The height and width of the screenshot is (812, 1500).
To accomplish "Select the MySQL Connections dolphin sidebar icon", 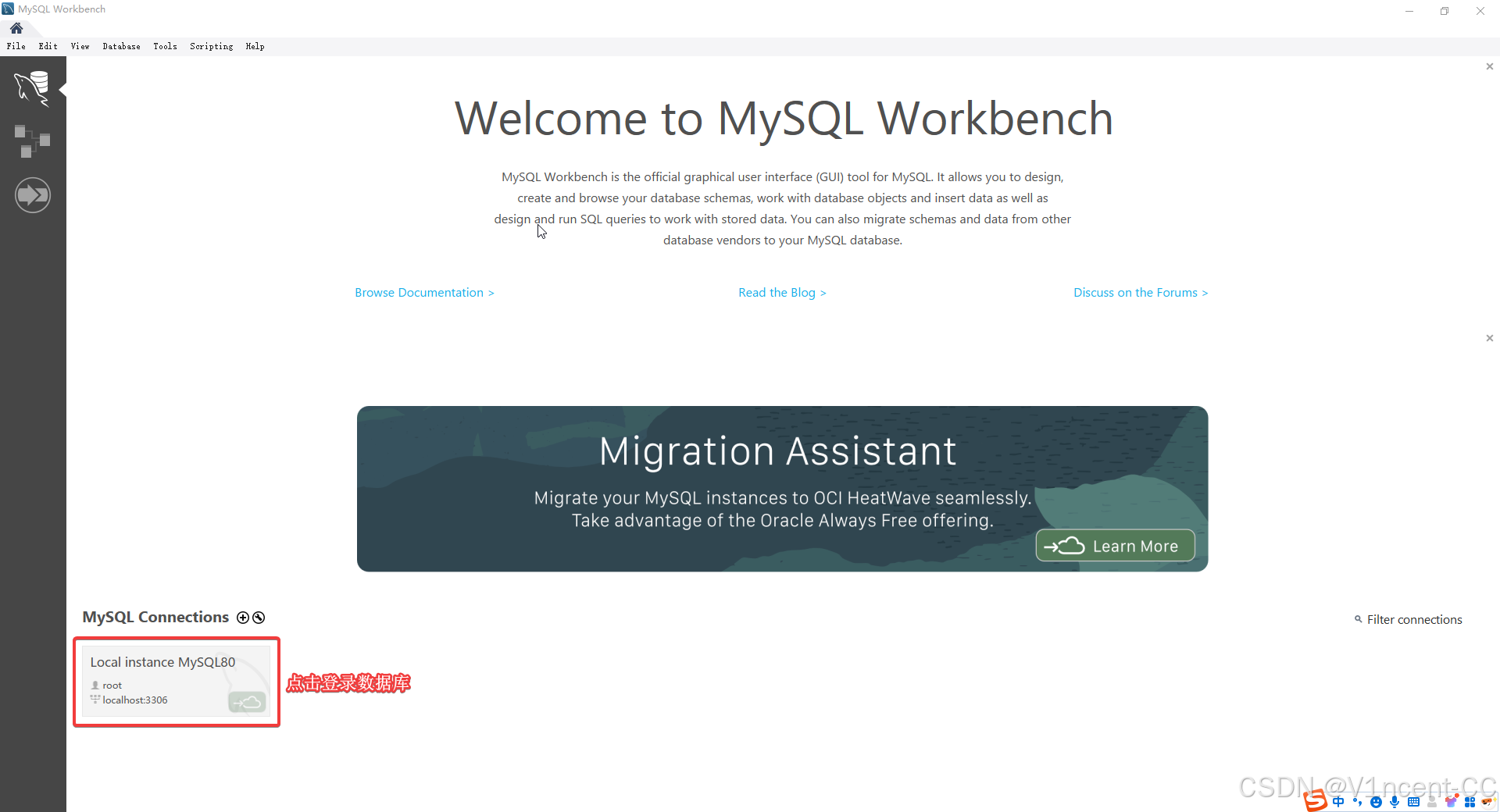I will coord(32,87).
